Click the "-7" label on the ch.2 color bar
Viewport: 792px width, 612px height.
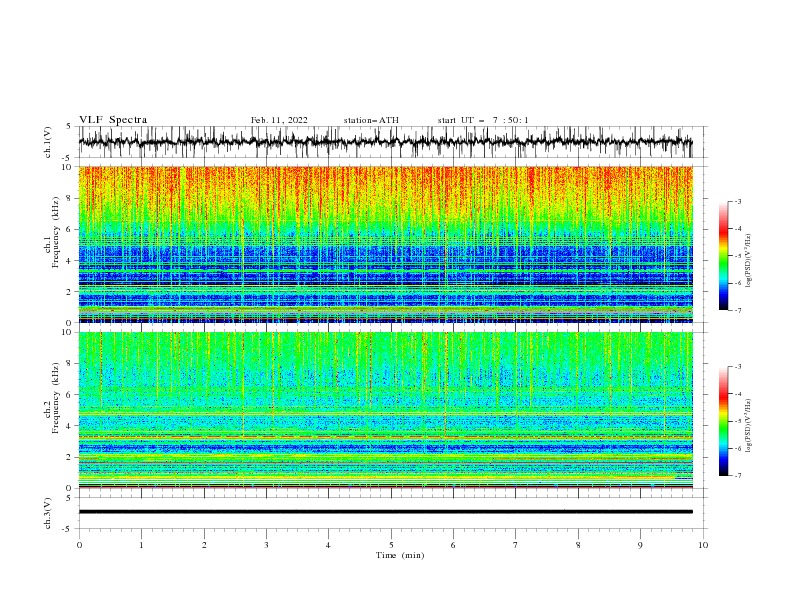pyautogui.click(x=737, y=475)
